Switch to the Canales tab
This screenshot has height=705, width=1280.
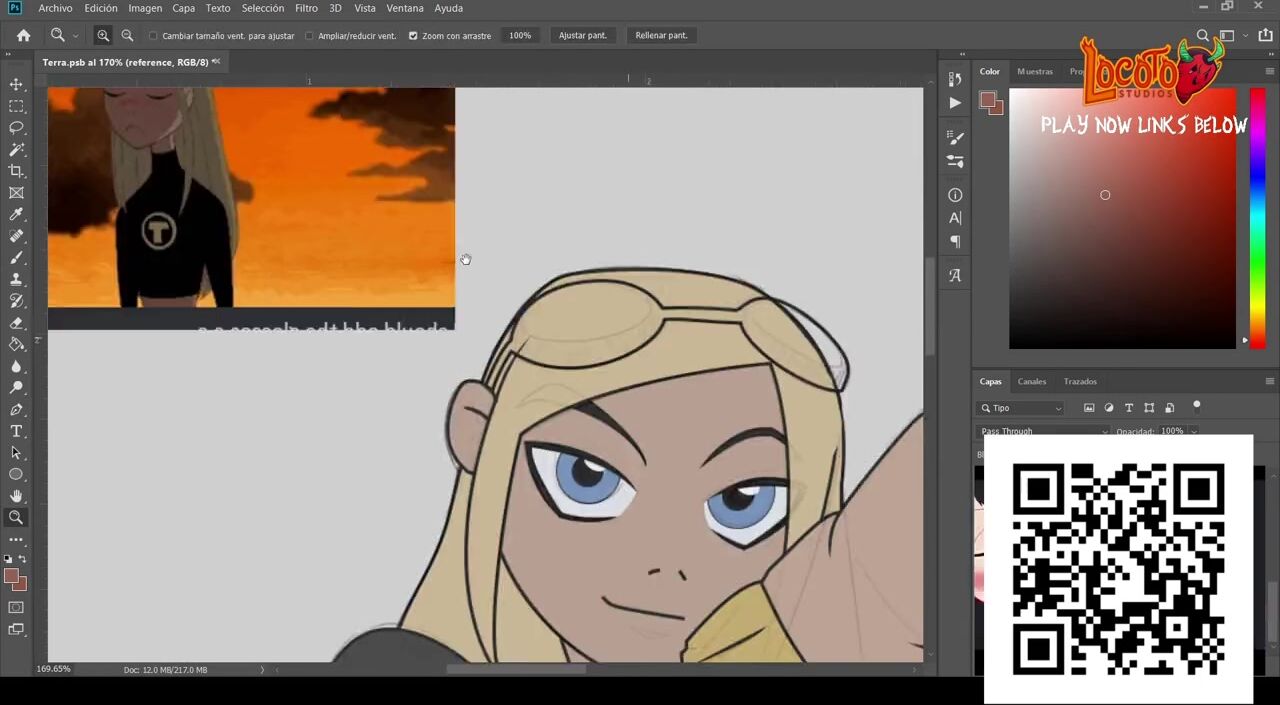coord(1032,381)
